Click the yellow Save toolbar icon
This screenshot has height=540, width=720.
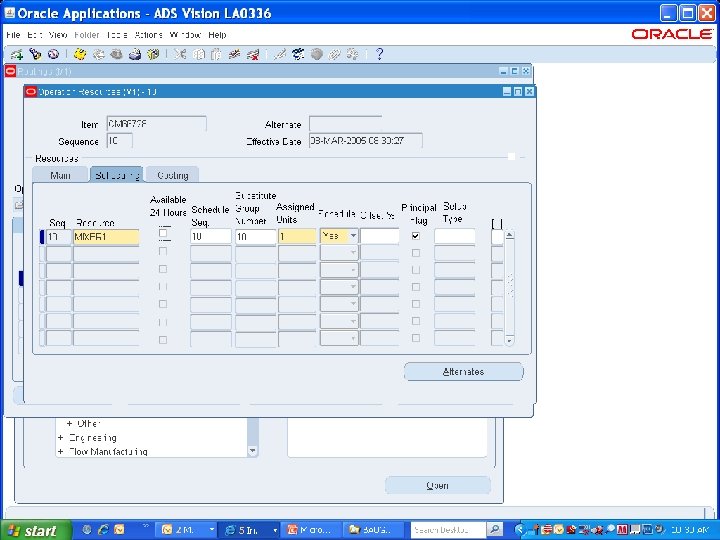[80, 54]
